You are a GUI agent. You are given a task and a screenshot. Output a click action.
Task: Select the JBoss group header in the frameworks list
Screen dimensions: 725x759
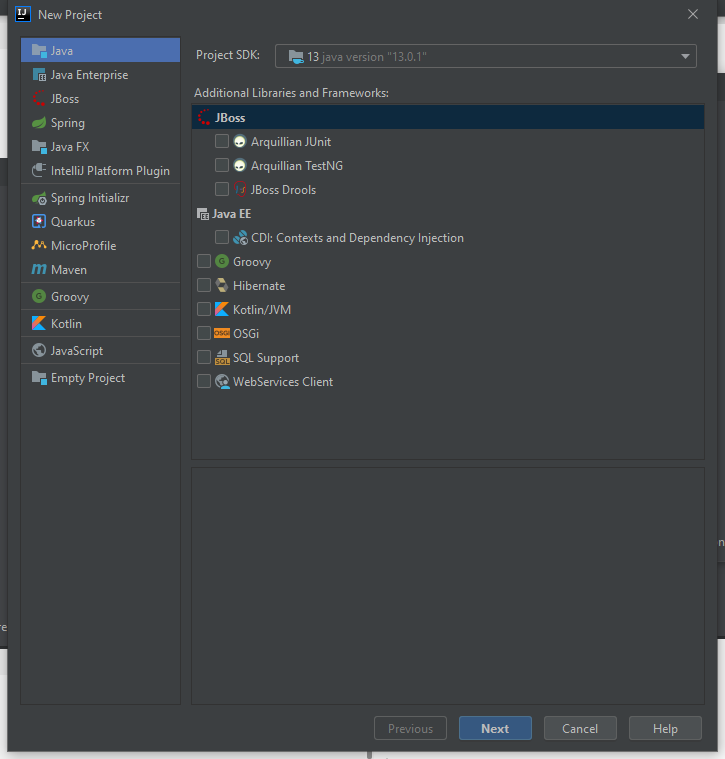click(x=230, y=118)
